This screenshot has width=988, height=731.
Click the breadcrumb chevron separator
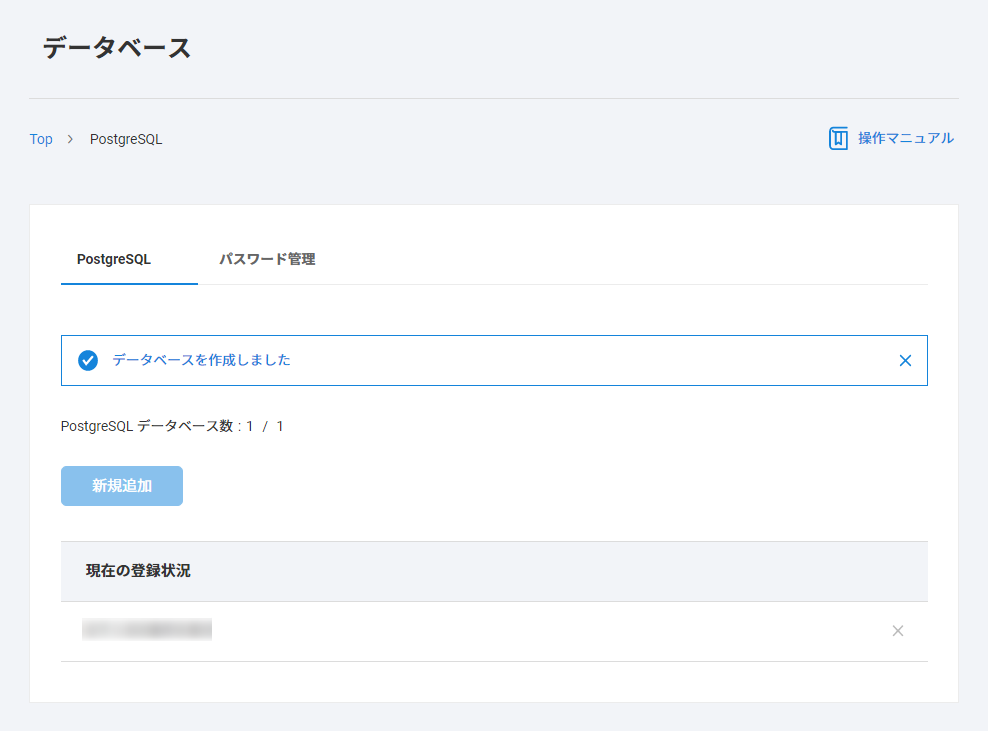70,139
